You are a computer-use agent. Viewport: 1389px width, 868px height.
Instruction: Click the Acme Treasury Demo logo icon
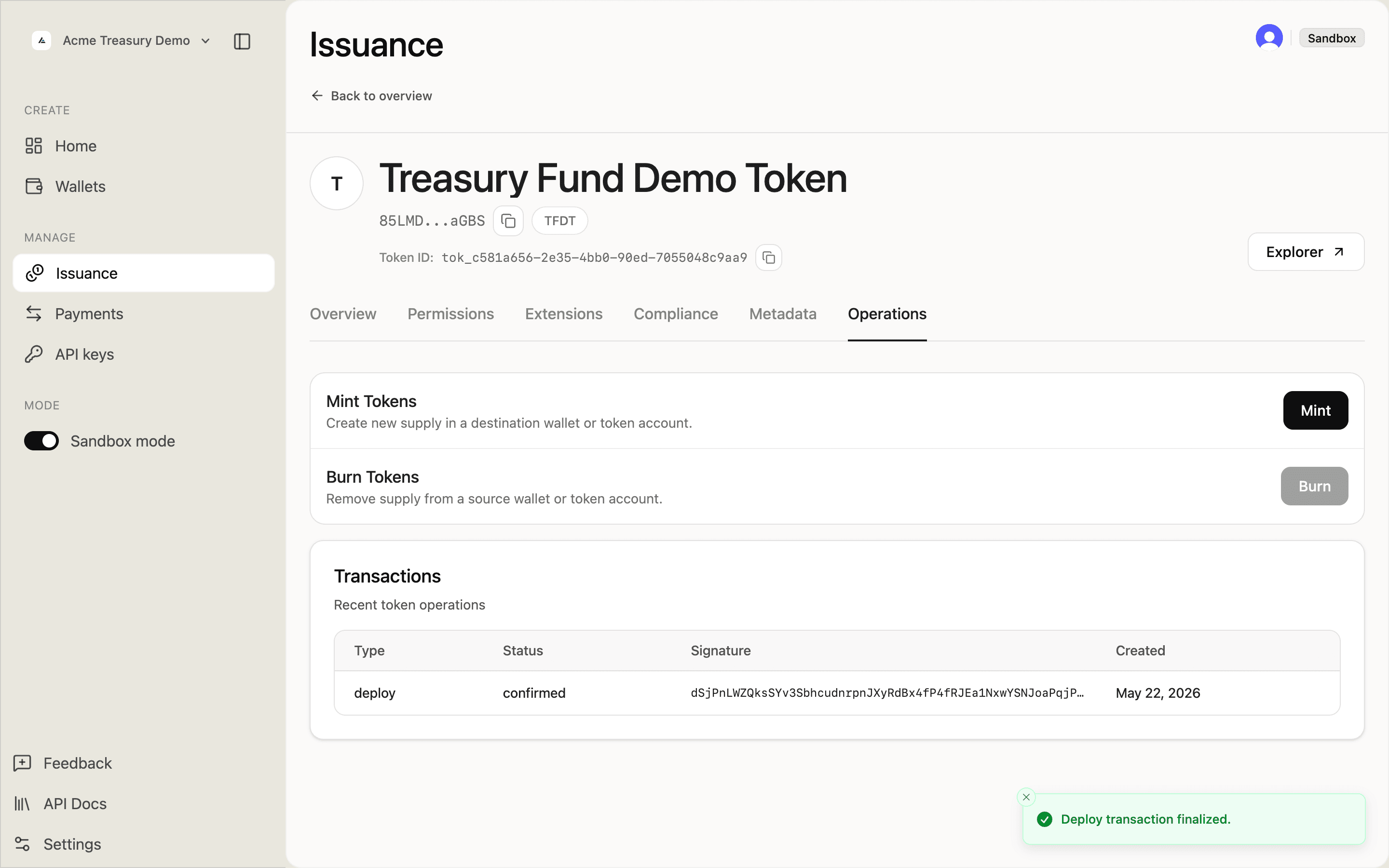pyautogui.click(x=41, y=41)
